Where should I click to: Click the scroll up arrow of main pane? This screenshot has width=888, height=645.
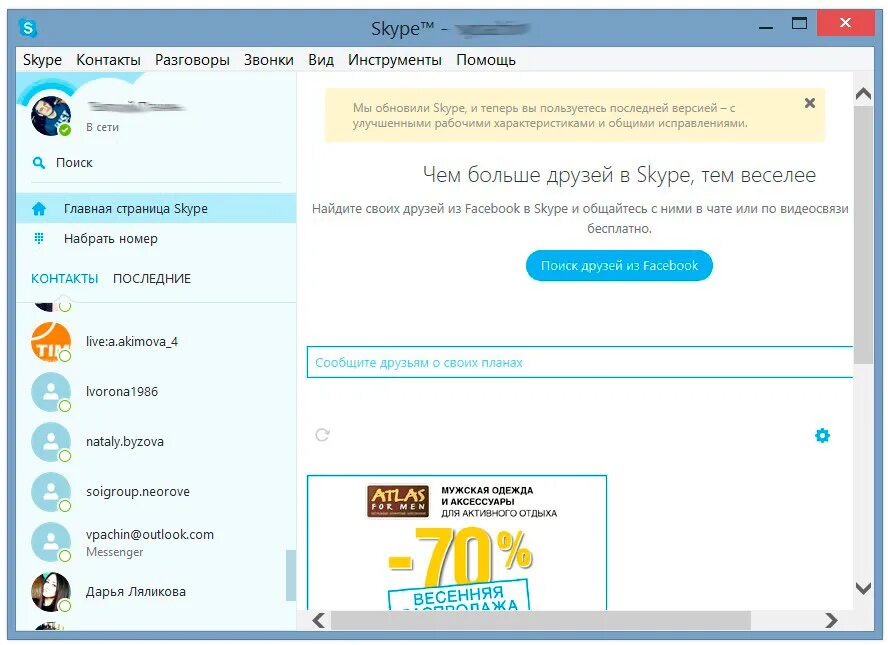pos(863,94)
